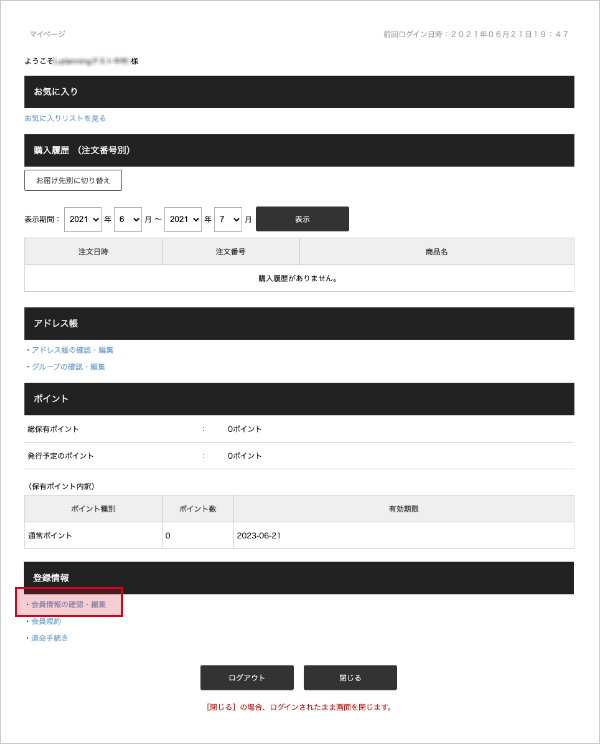Open the start year dropdown
This screenshot has width=600, height=744.
[x=83, y=219]
